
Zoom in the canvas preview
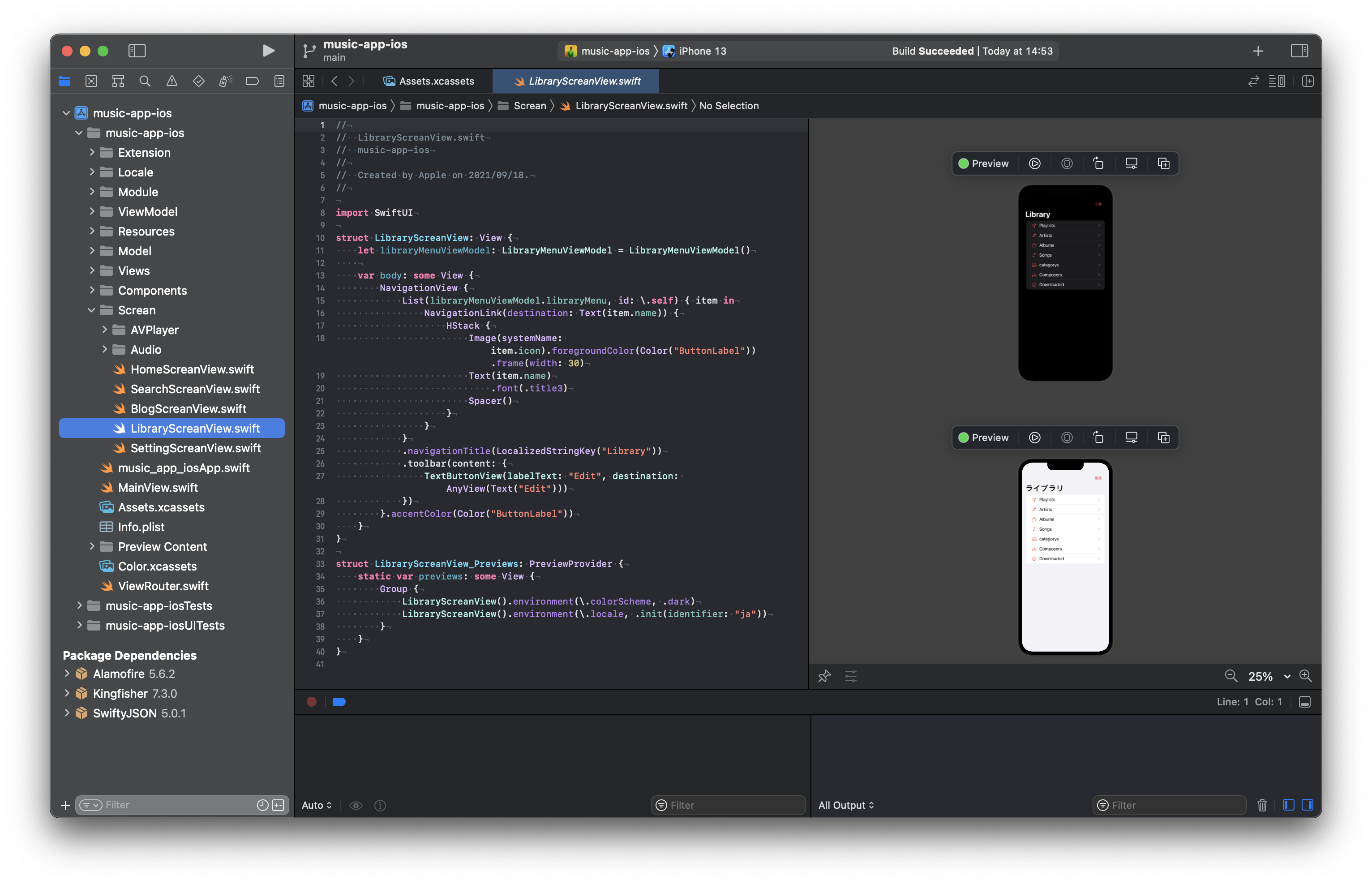[x=1305, y=676]
